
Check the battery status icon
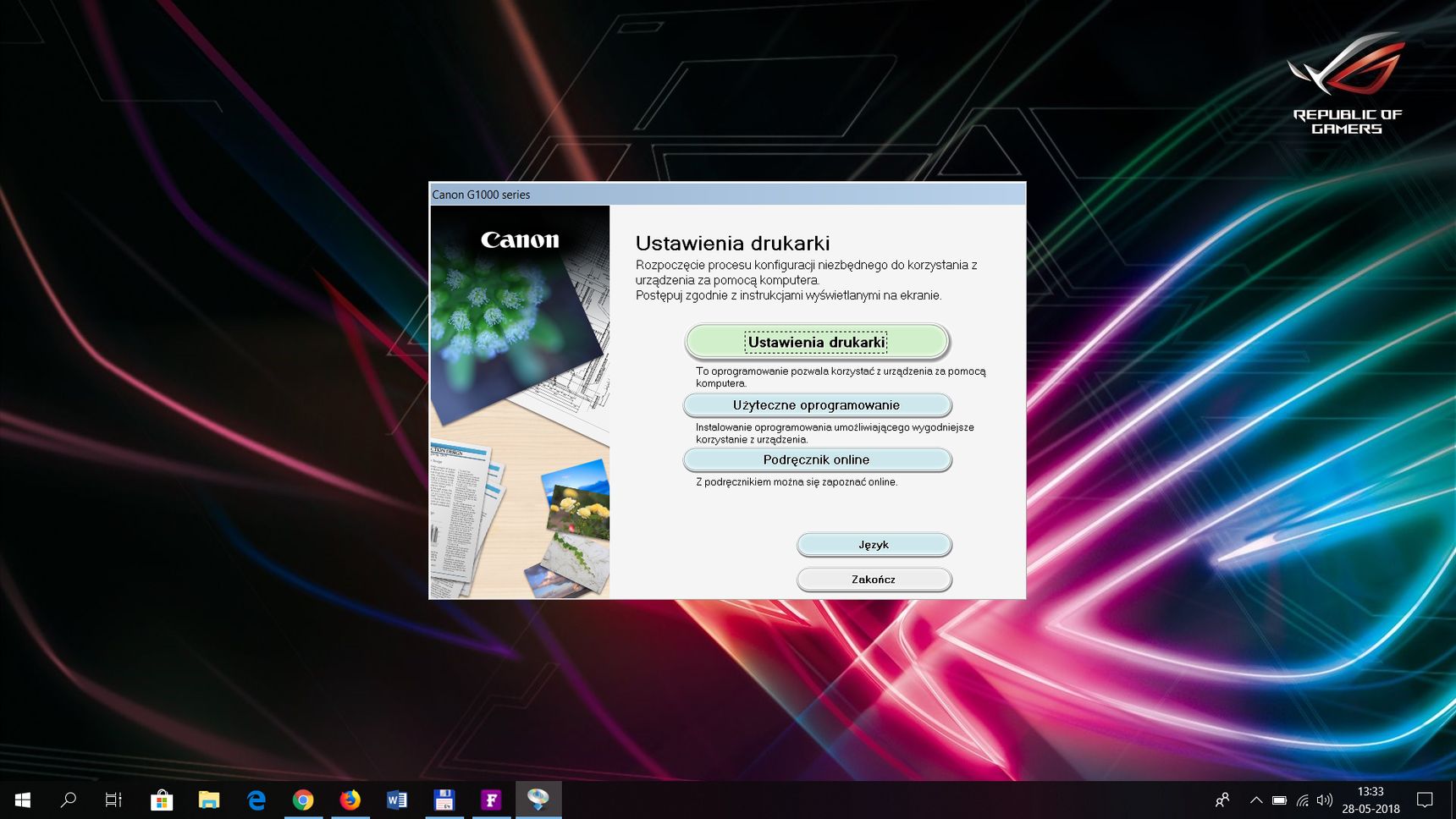click(x=1279, y=800)
